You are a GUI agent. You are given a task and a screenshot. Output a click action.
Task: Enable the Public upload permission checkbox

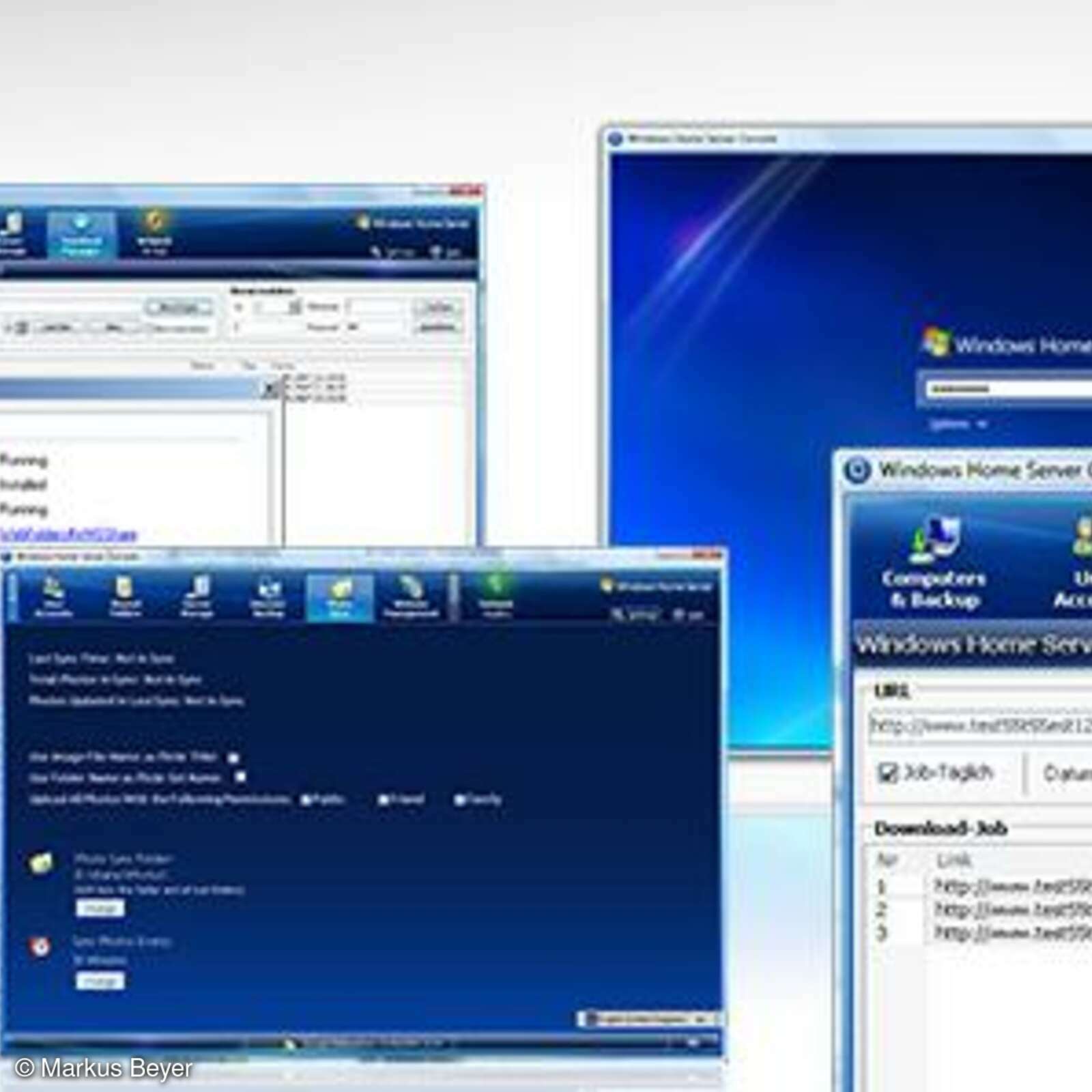(306, 799)
